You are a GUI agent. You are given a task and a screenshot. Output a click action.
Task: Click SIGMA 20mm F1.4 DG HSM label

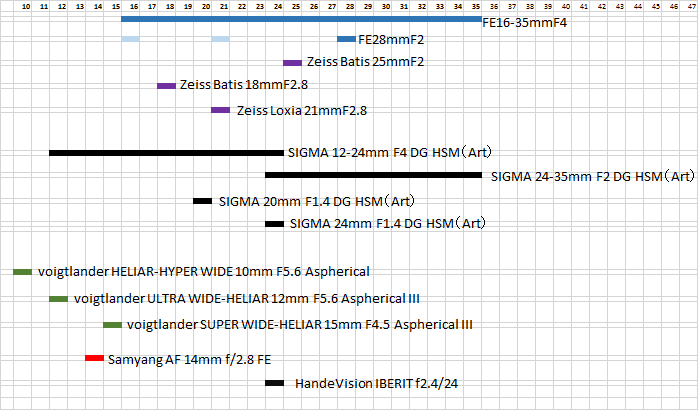coord(317,202)
